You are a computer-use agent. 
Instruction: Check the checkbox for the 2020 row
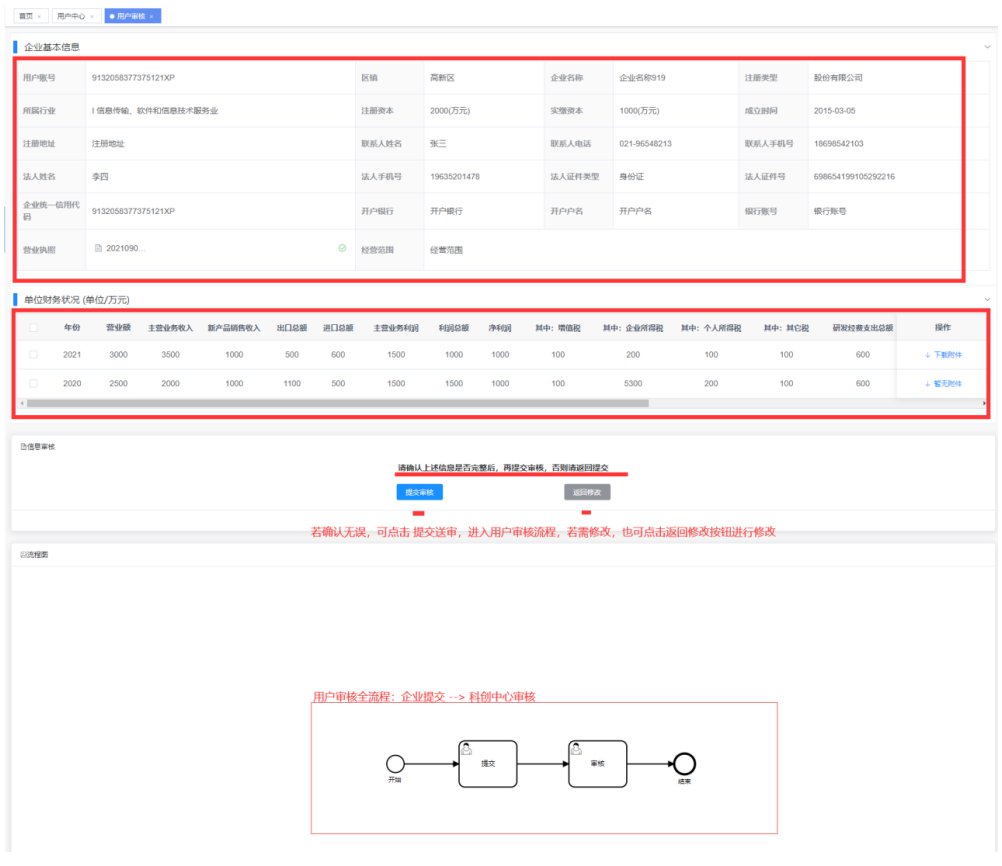[33, 383]
